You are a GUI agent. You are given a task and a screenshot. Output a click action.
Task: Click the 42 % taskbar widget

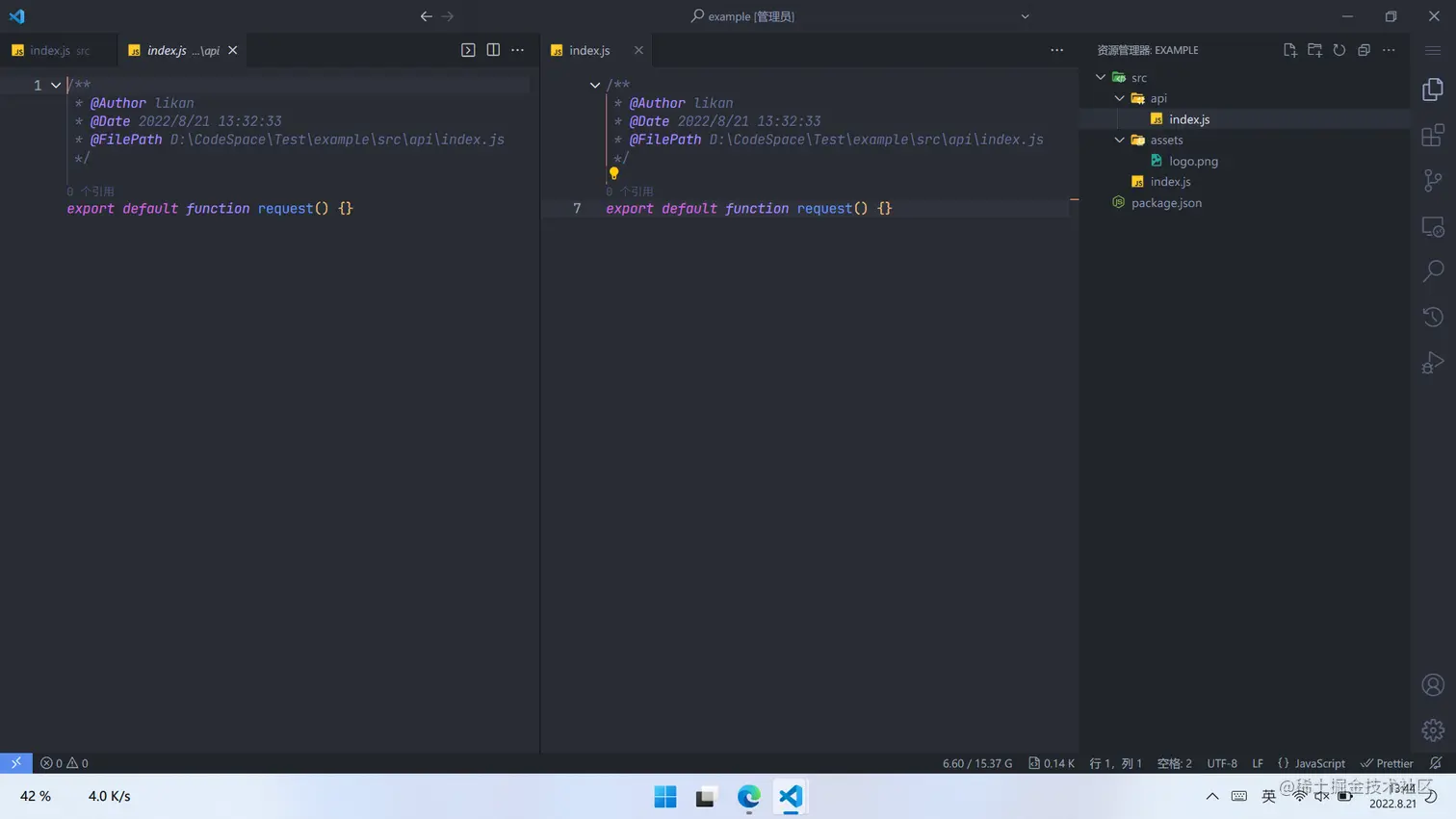(x=36, y=796)
